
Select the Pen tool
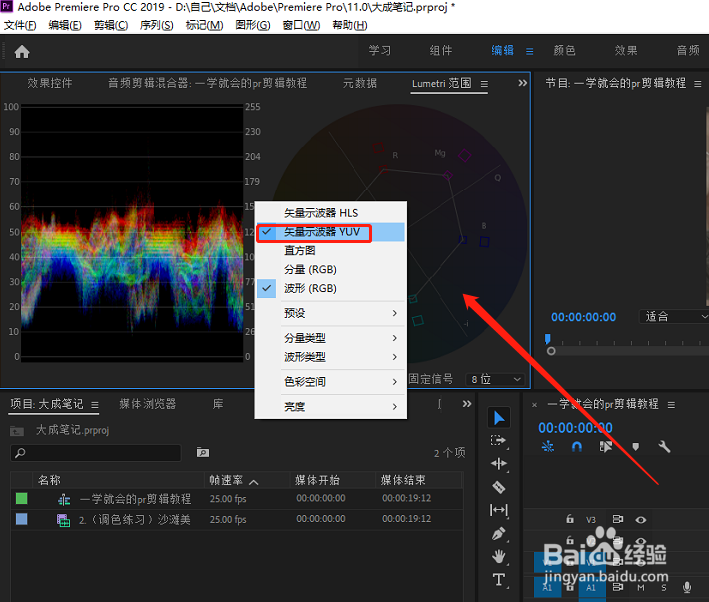[x=498, y=534]
